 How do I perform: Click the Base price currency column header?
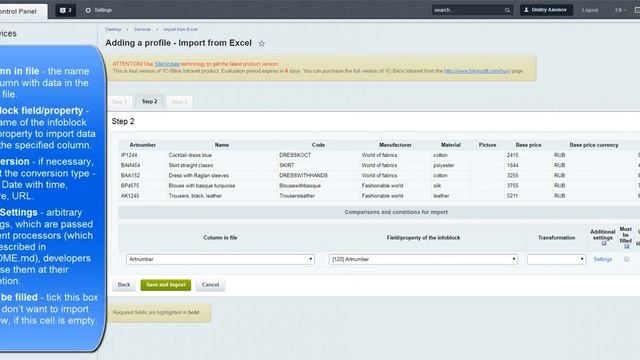[593, 145]
